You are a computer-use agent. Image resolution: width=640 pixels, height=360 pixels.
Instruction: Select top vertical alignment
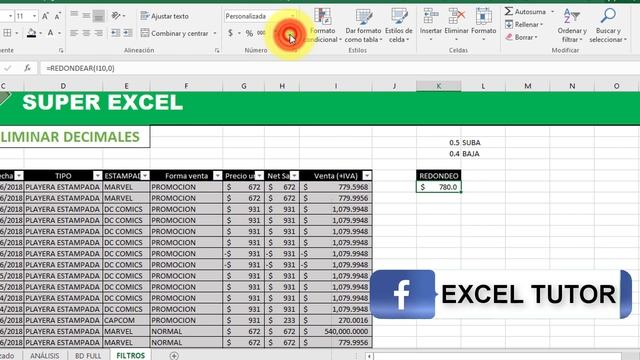click(x=74, y=16)
